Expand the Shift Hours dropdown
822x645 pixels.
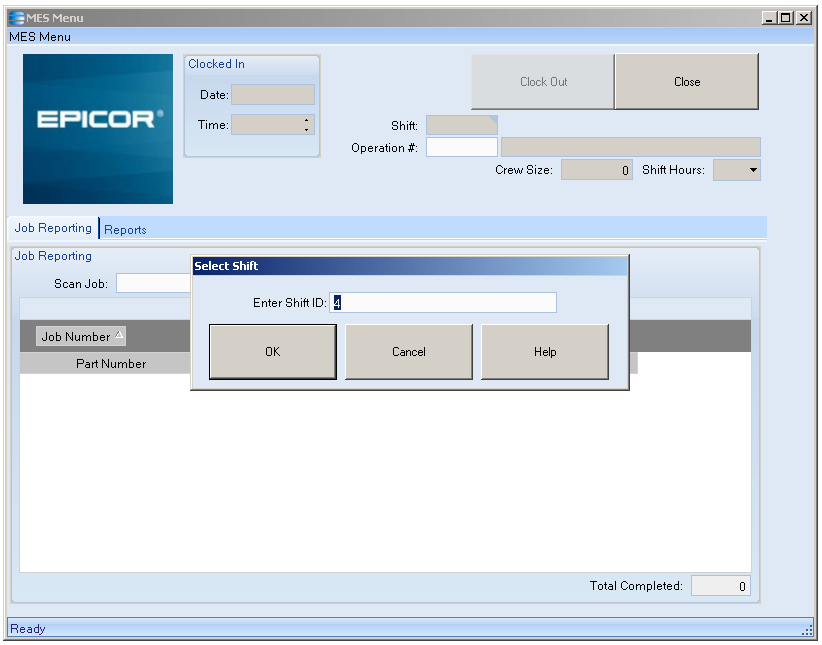pos(753,170)
